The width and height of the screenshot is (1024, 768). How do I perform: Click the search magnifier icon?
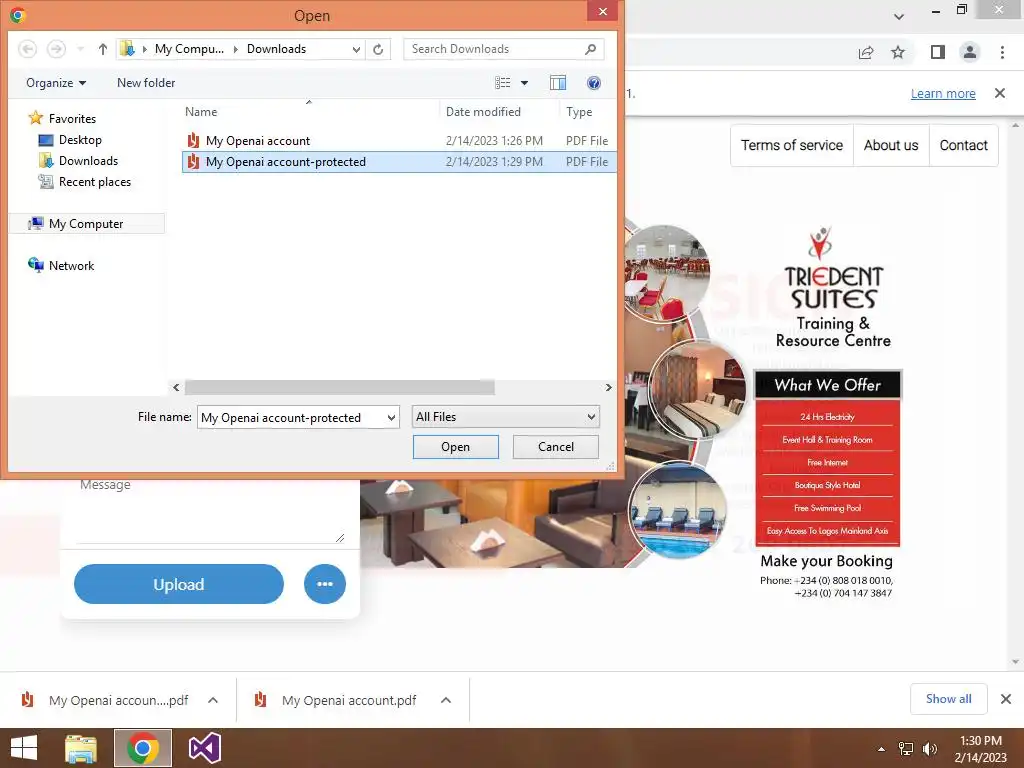590,49
